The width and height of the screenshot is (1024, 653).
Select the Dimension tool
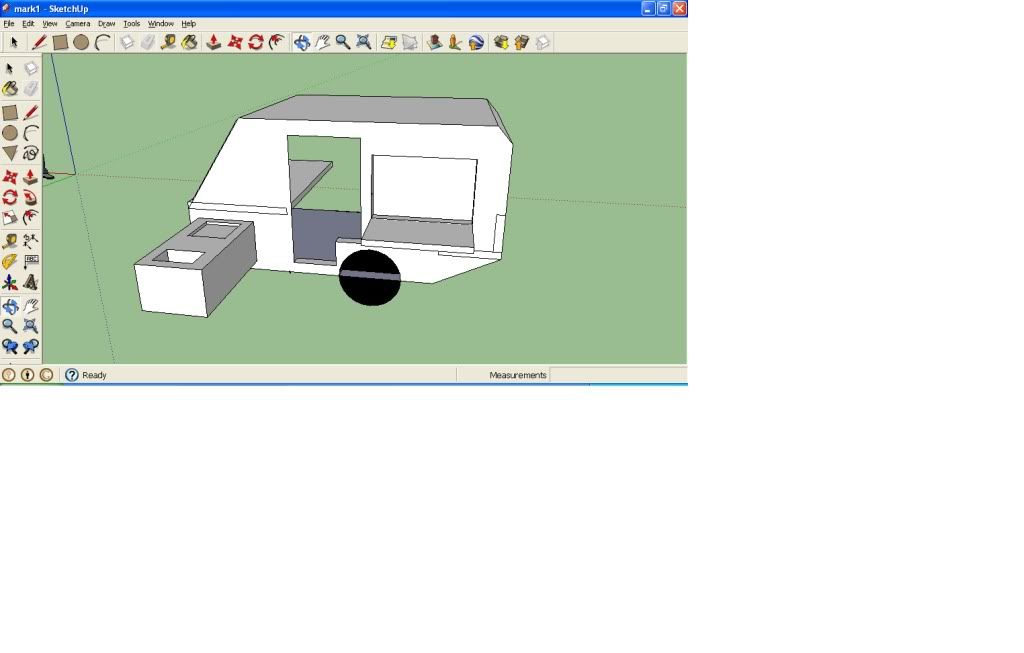click(31, 242)
